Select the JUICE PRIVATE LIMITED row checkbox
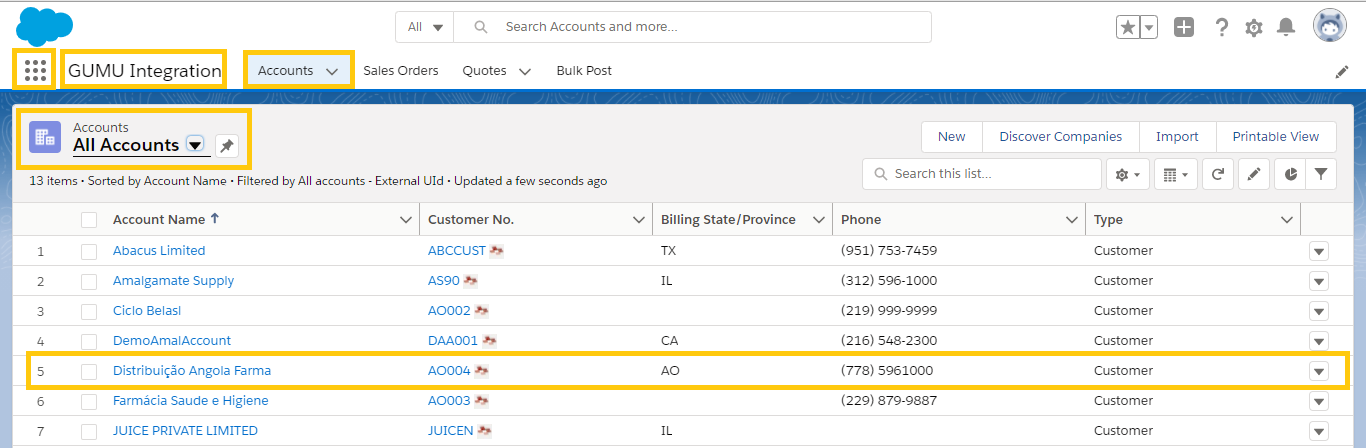1366x448 pixels. 89,431
